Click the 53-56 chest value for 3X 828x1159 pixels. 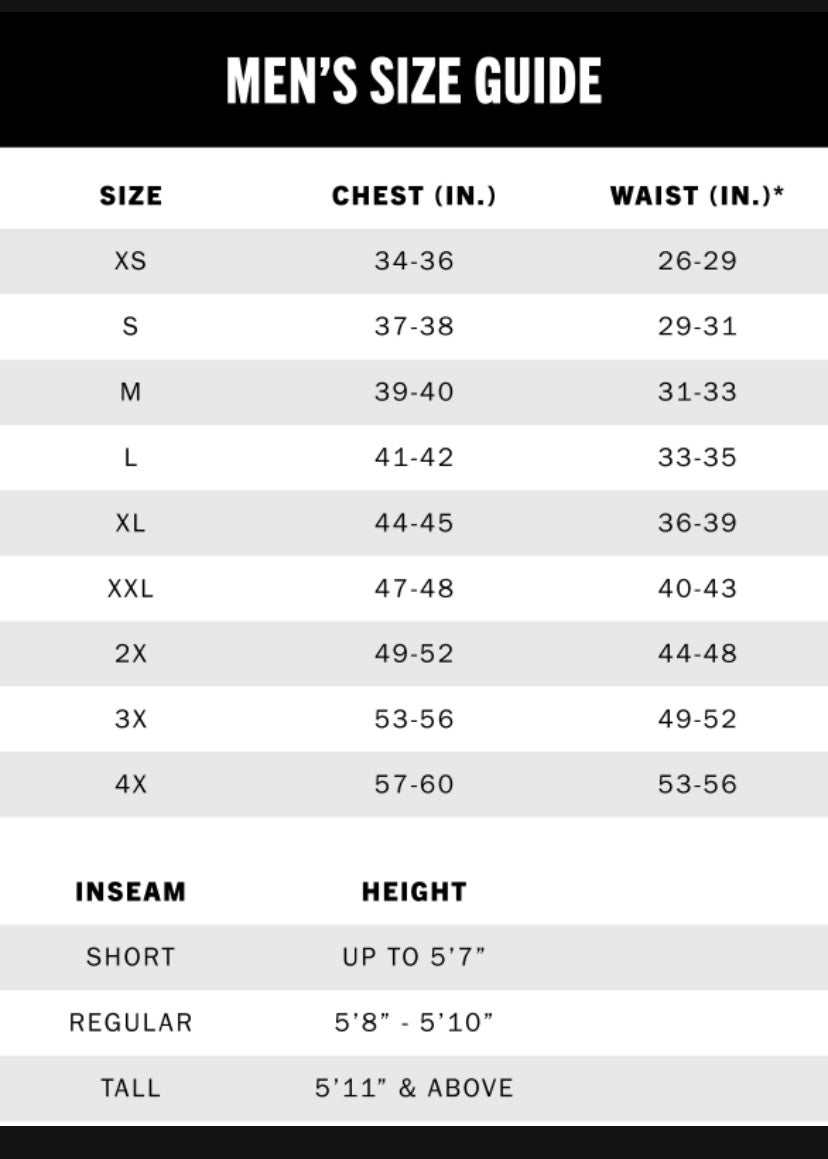(414, 719)
